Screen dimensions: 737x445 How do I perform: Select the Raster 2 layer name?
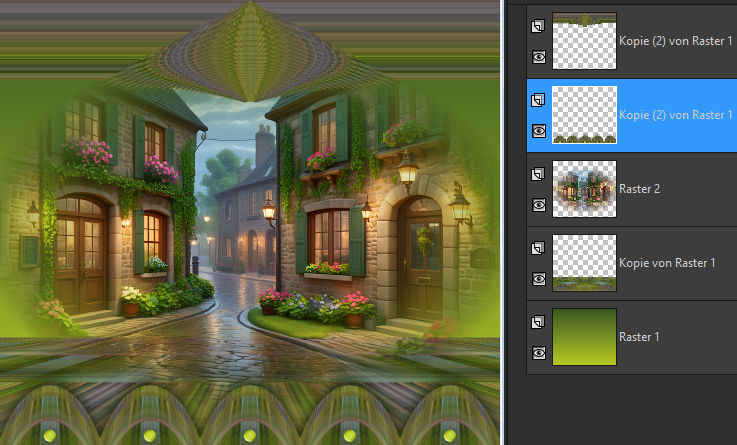coord(641,189)
